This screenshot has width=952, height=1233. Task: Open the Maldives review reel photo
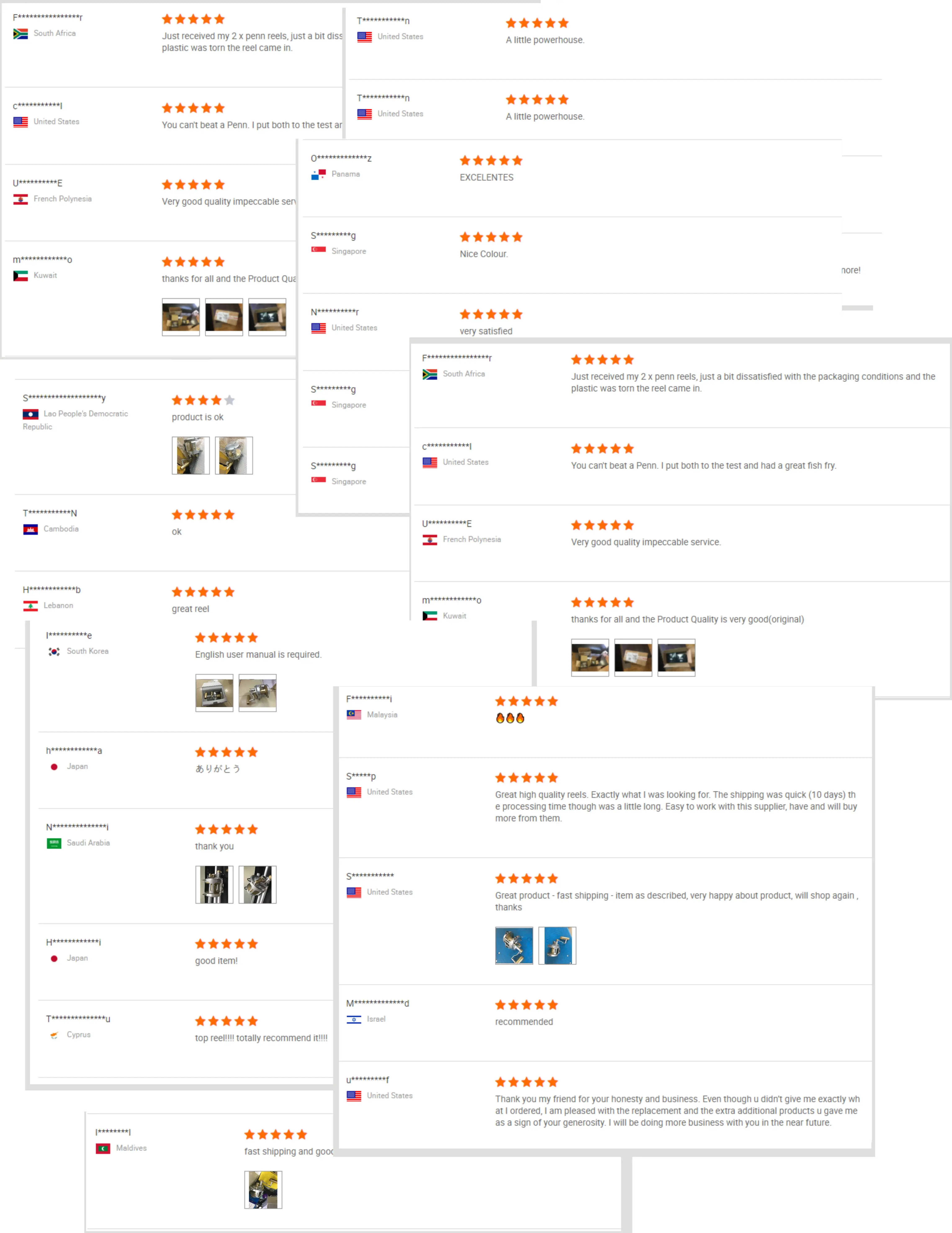pyautogui.click(x=263, y=1189)
